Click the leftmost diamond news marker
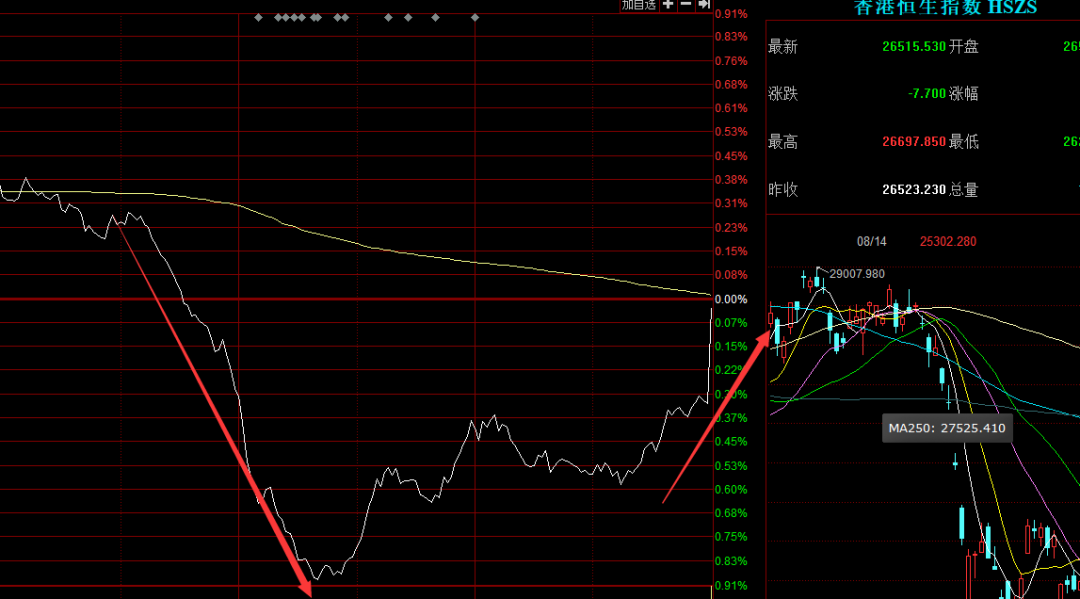The image size is (1080, 599). (x=258, y=18)
